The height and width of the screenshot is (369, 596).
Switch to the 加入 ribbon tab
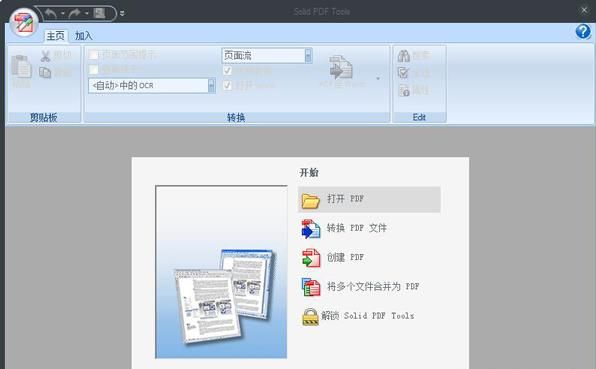point(84,36)
